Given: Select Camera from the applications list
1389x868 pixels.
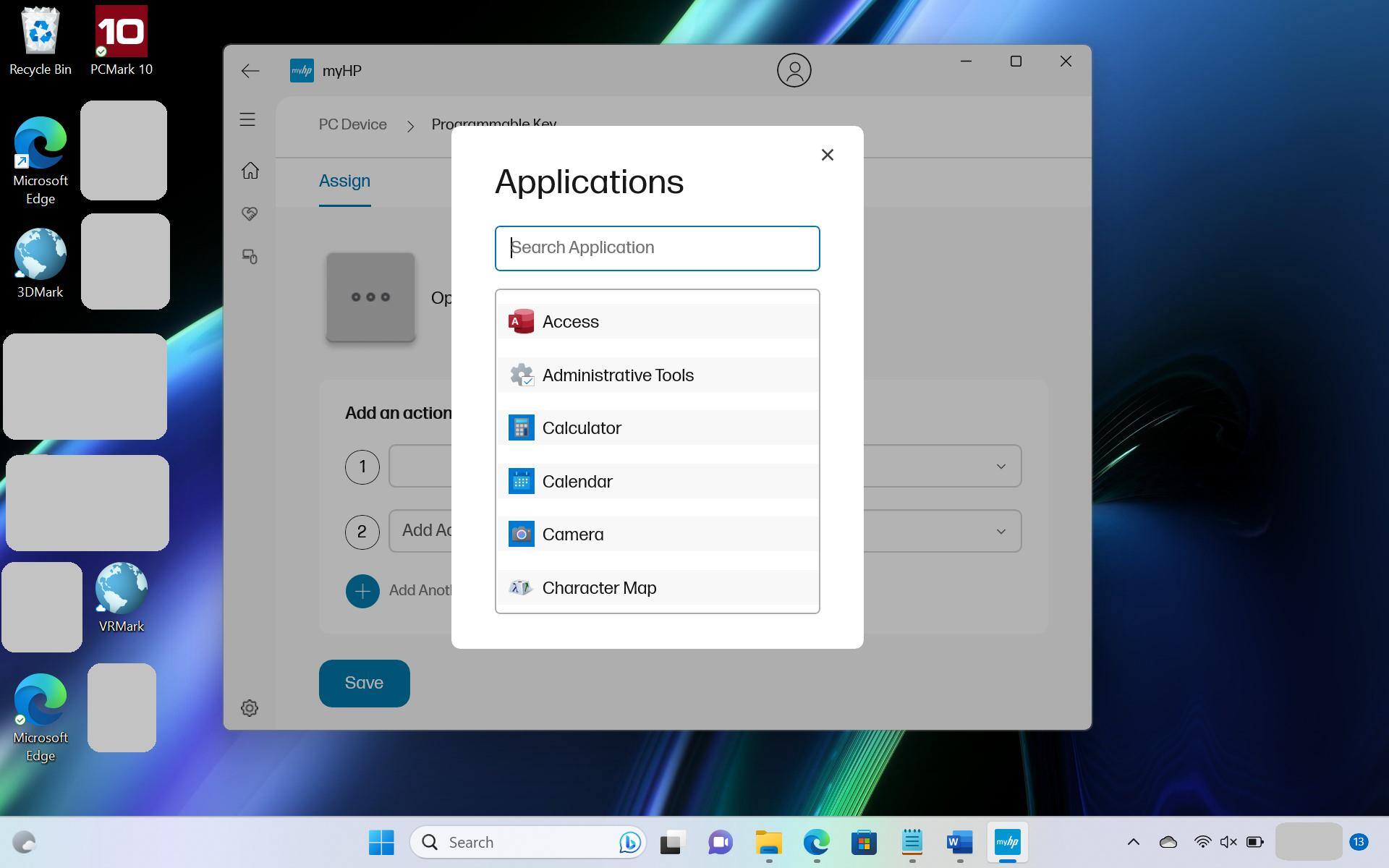Looking at the screenshot, I should pos(572,535).
